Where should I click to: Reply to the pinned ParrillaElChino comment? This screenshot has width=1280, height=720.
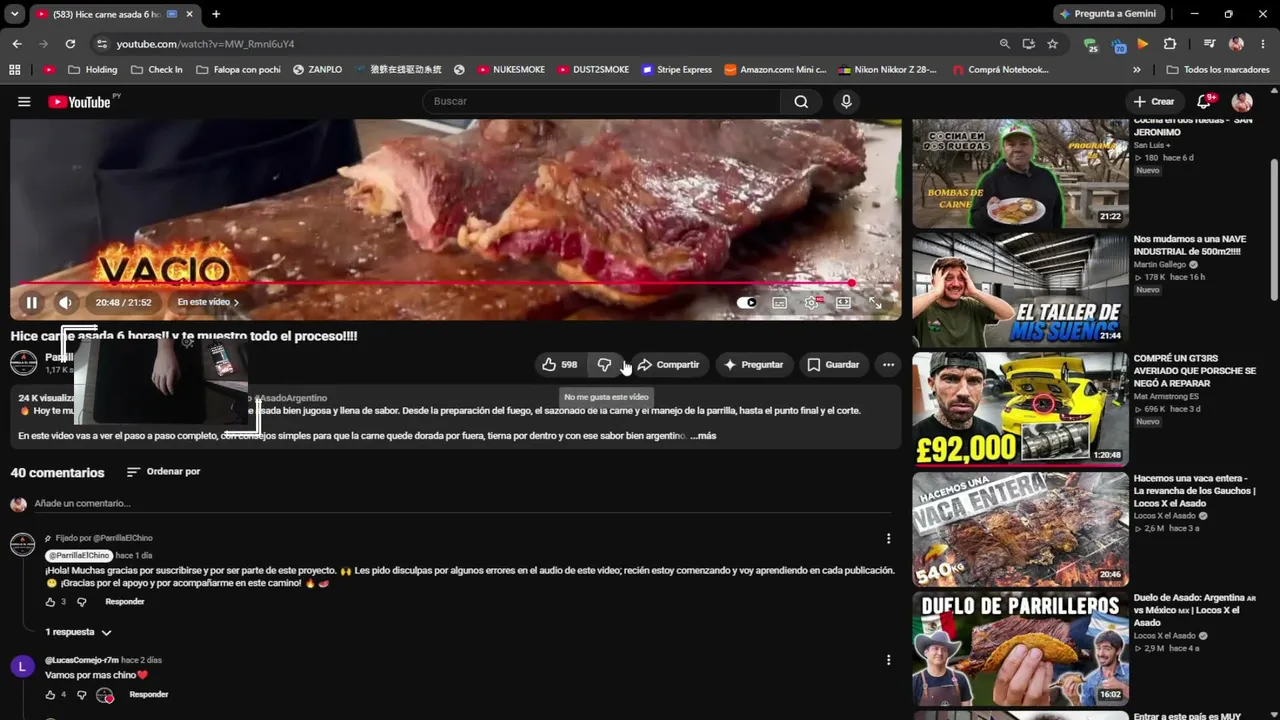(x=125, y=602)
